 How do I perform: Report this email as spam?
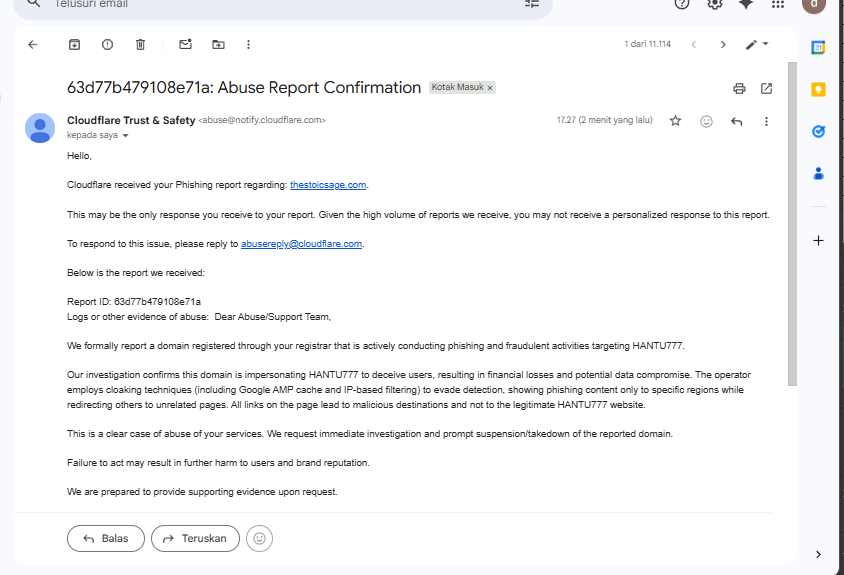[x=107, y=45]
